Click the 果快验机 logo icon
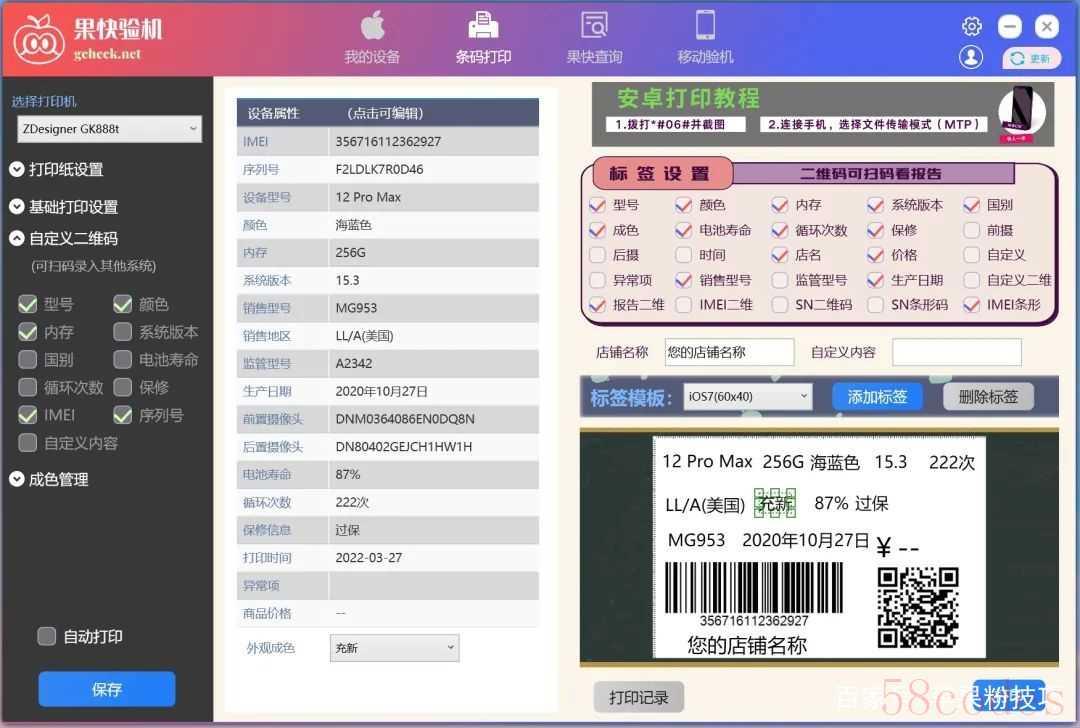The image size is (1080, 728). [x=39, y=39]
